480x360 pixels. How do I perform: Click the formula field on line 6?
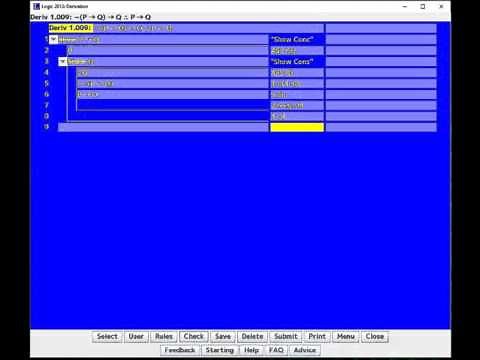point(172,95)
